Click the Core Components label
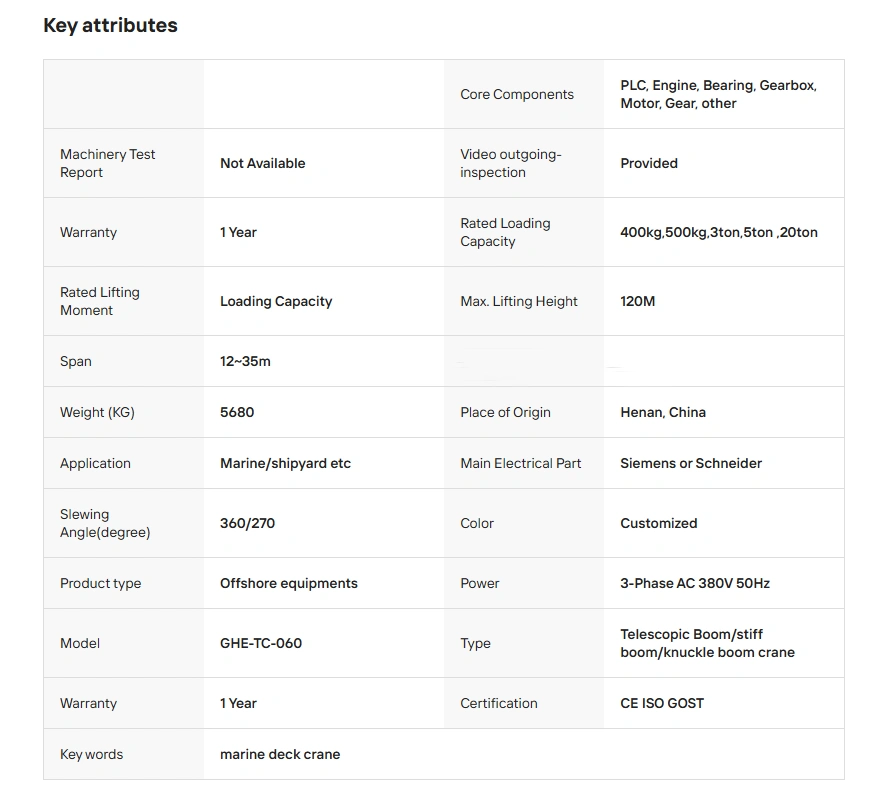 pyautogui.click(x=517, y=95)
